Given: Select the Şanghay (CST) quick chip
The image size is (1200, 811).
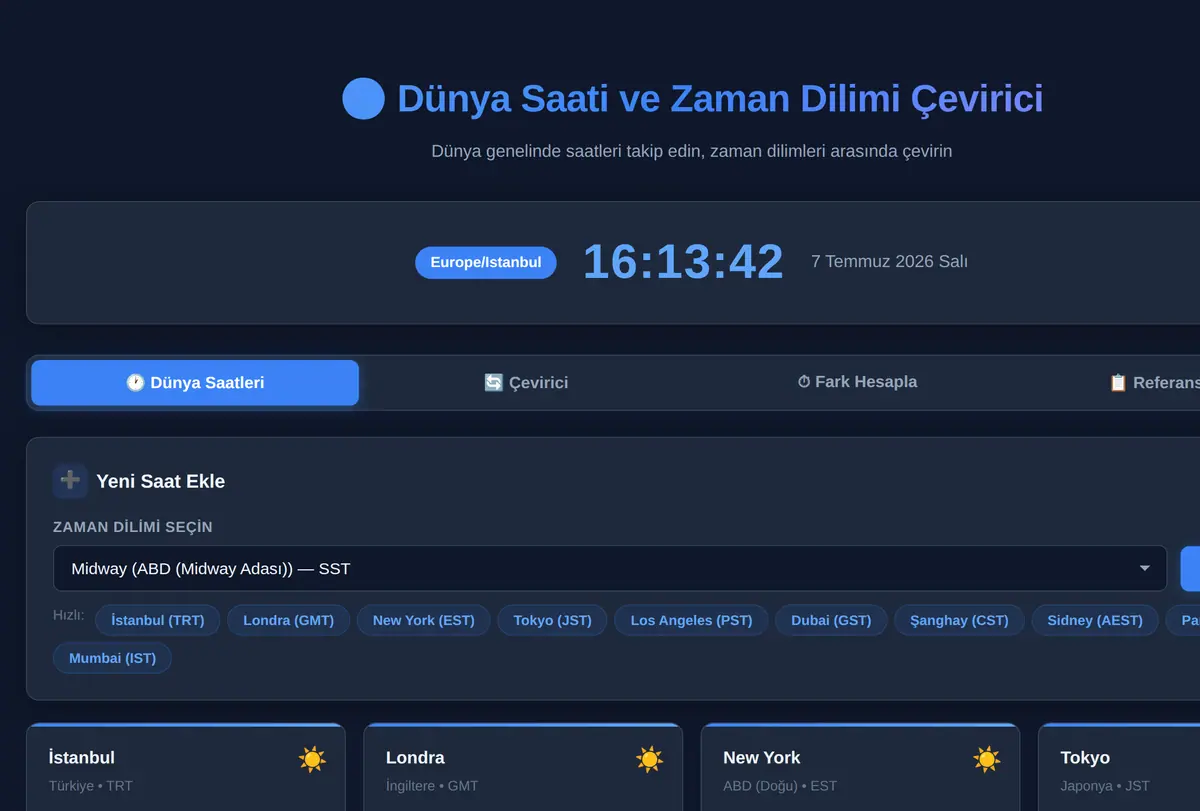Looking at the screenshot, I should 959,620.
